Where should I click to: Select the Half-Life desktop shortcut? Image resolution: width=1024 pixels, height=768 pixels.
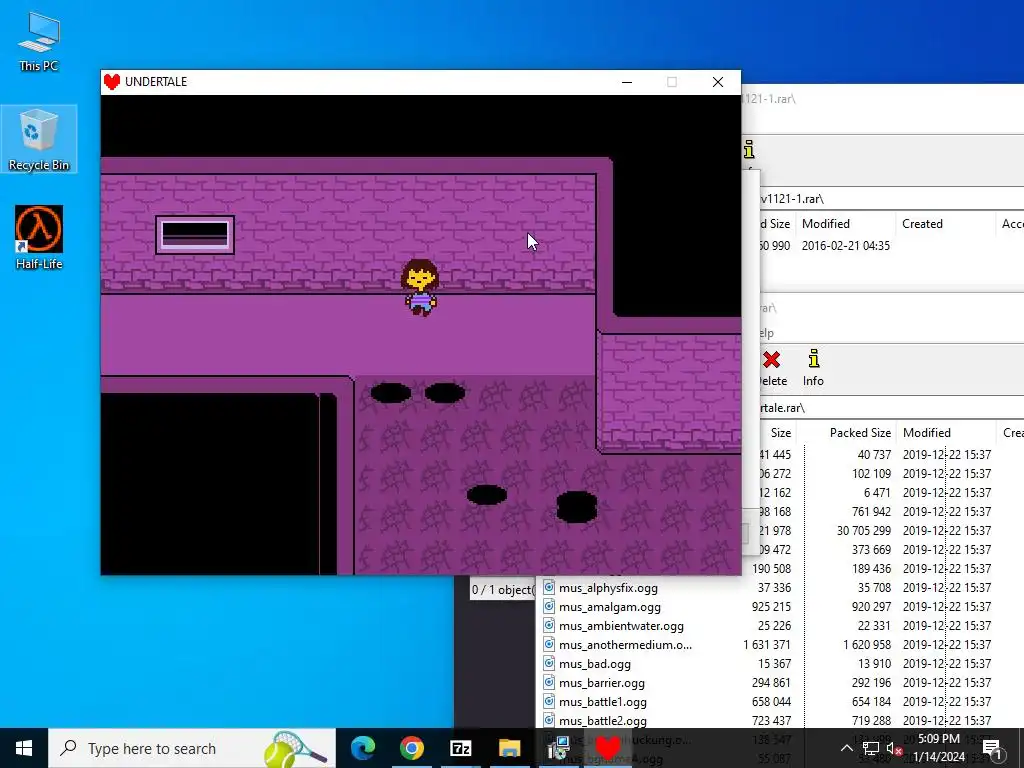coord(39,238)
